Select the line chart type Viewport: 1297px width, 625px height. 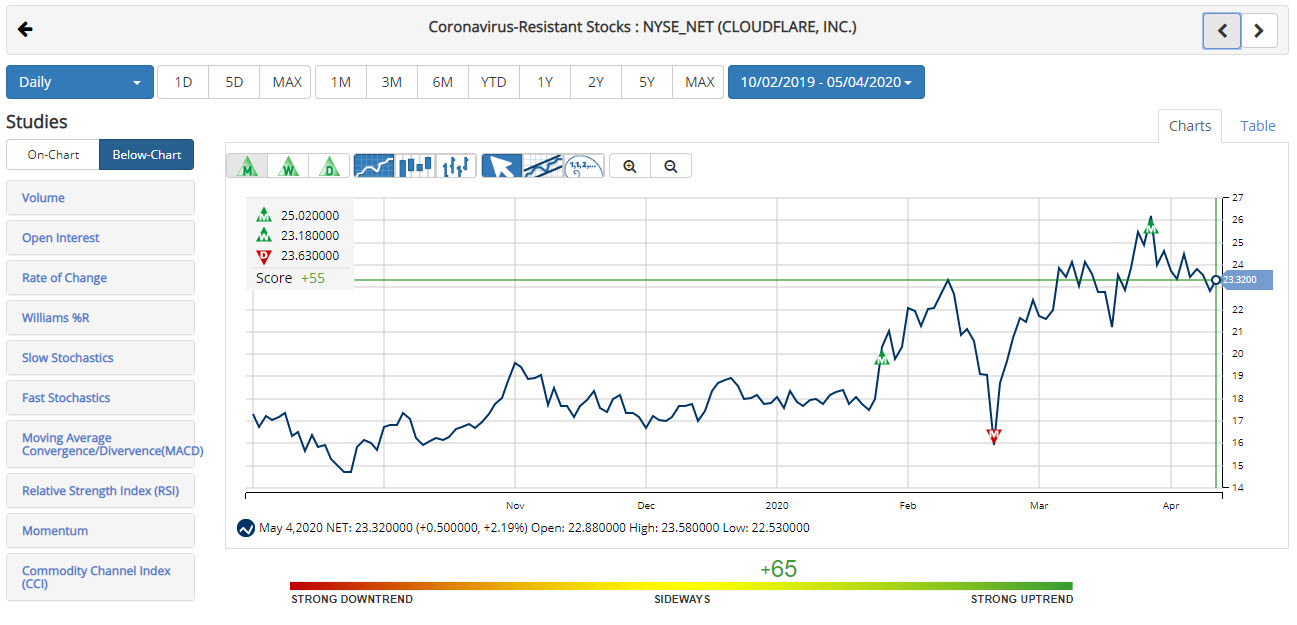[374, 166]
